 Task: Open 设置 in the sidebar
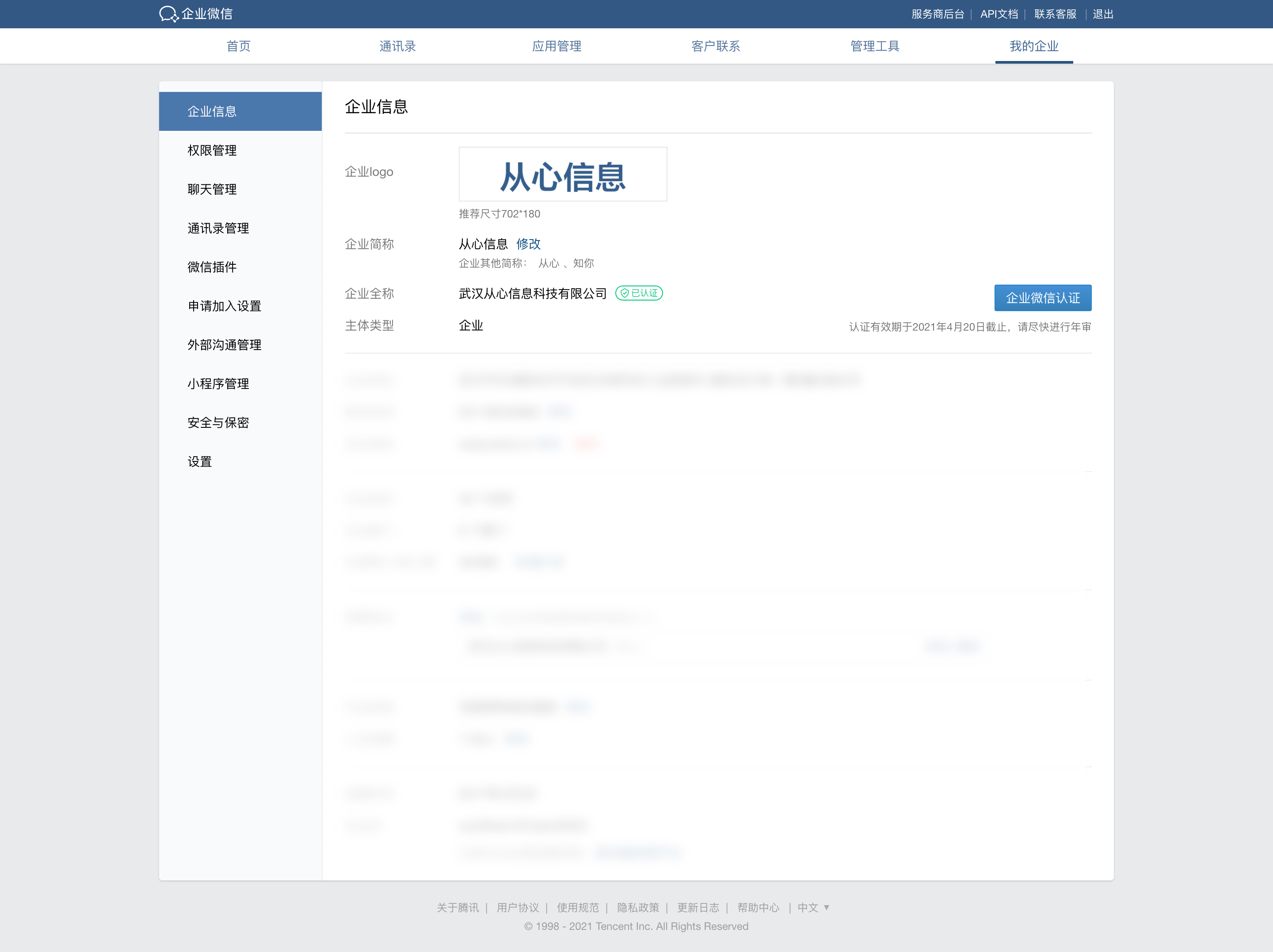tap(240, 461)
